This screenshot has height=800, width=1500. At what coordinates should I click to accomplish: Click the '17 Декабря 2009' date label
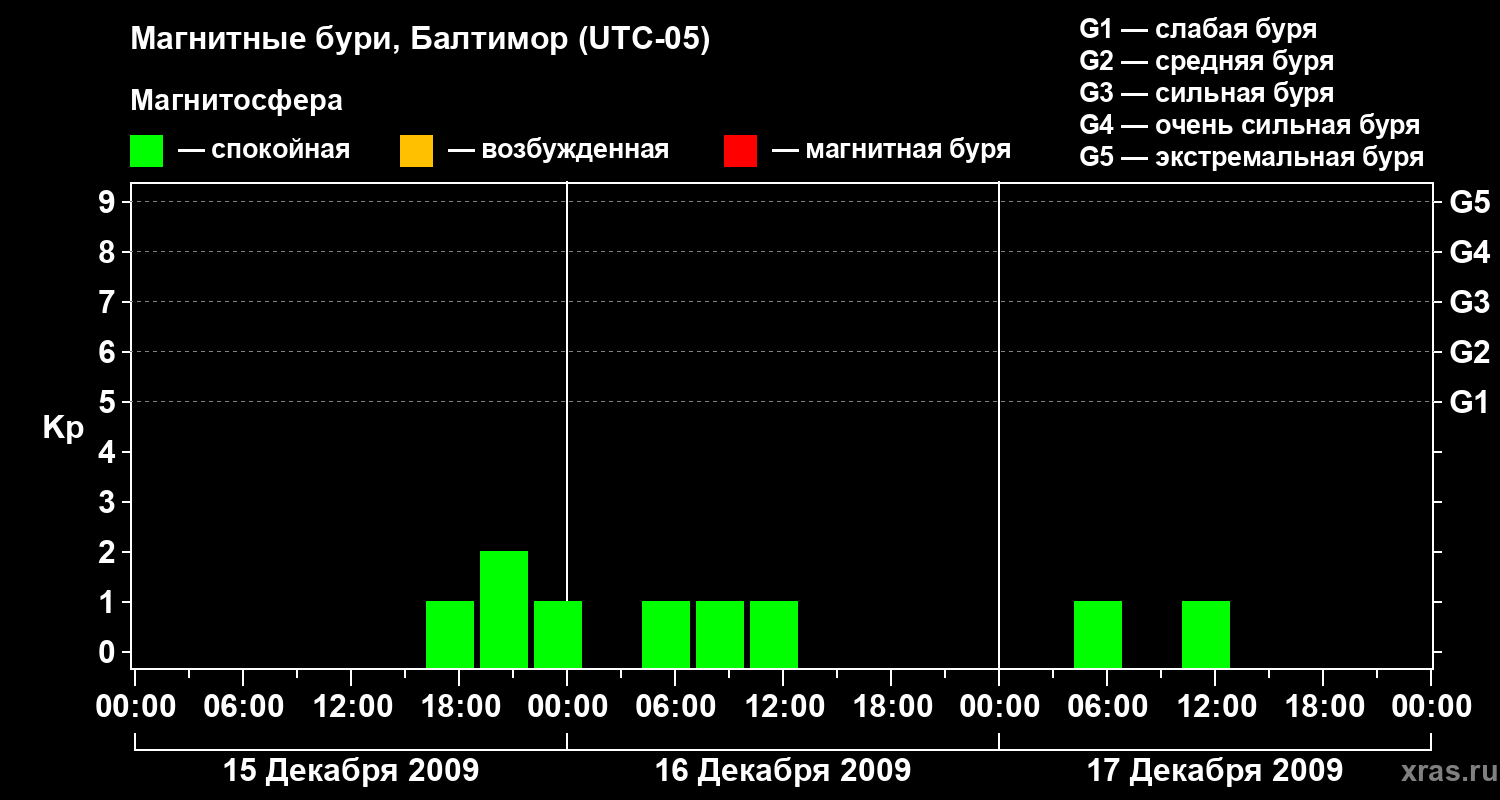[1215, 771]
